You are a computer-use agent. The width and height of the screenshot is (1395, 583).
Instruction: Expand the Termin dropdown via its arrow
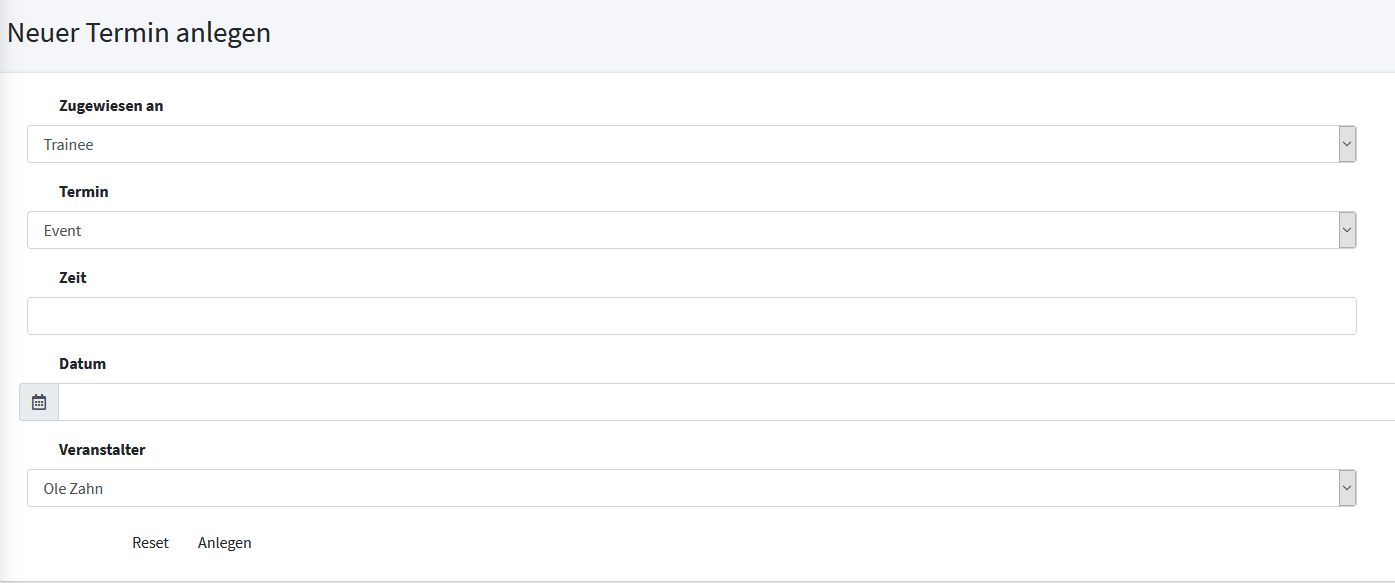tap(1347, 230)
